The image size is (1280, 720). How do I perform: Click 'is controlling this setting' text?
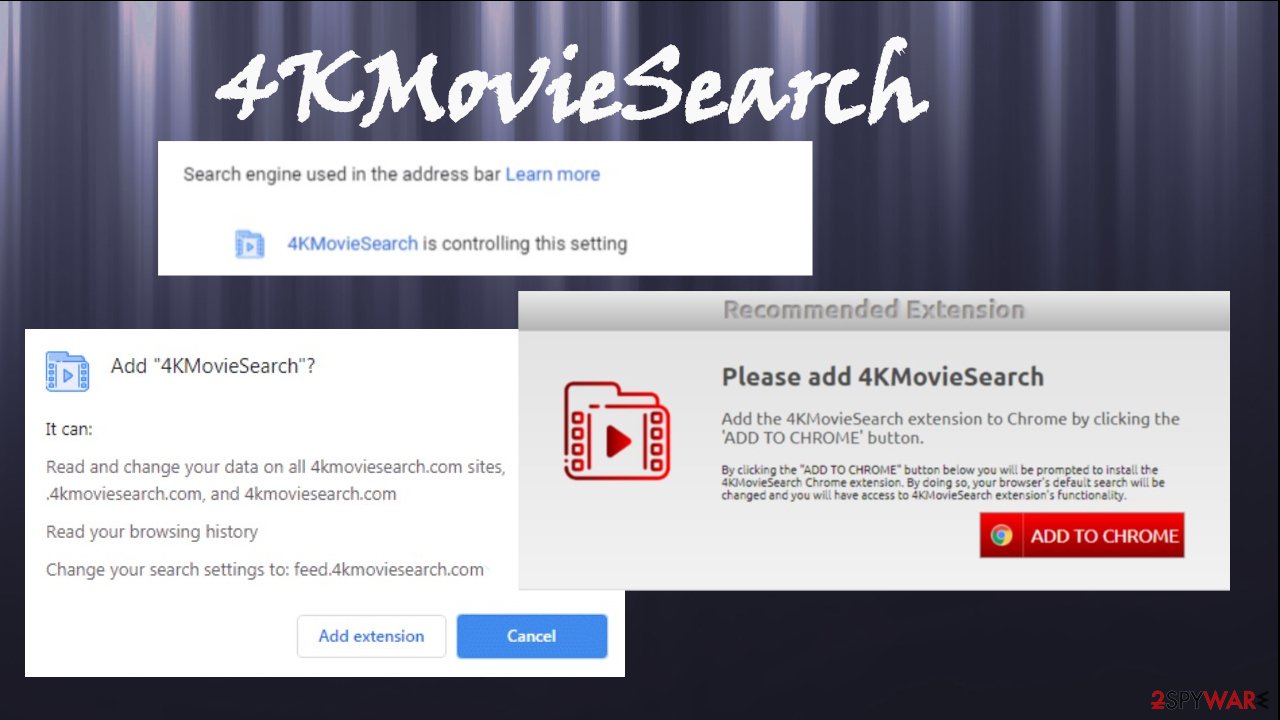[x=524, y=243]
